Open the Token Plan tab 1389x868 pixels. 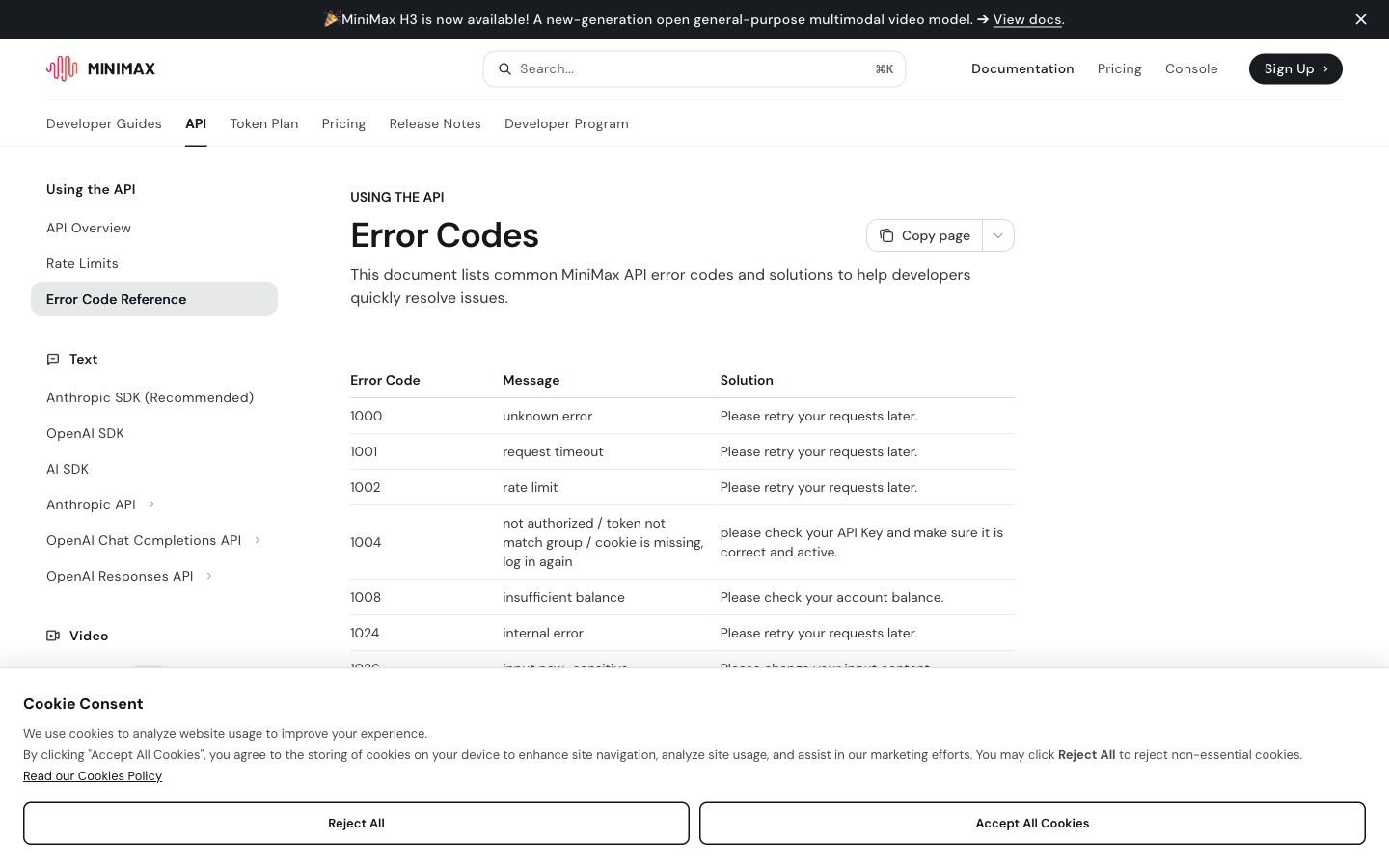264,123
